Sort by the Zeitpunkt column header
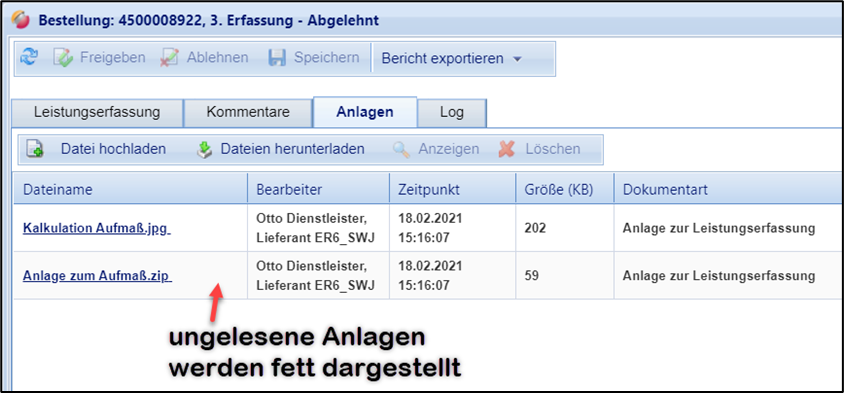This screenshot has height=393, width=844. pos(453,189)
